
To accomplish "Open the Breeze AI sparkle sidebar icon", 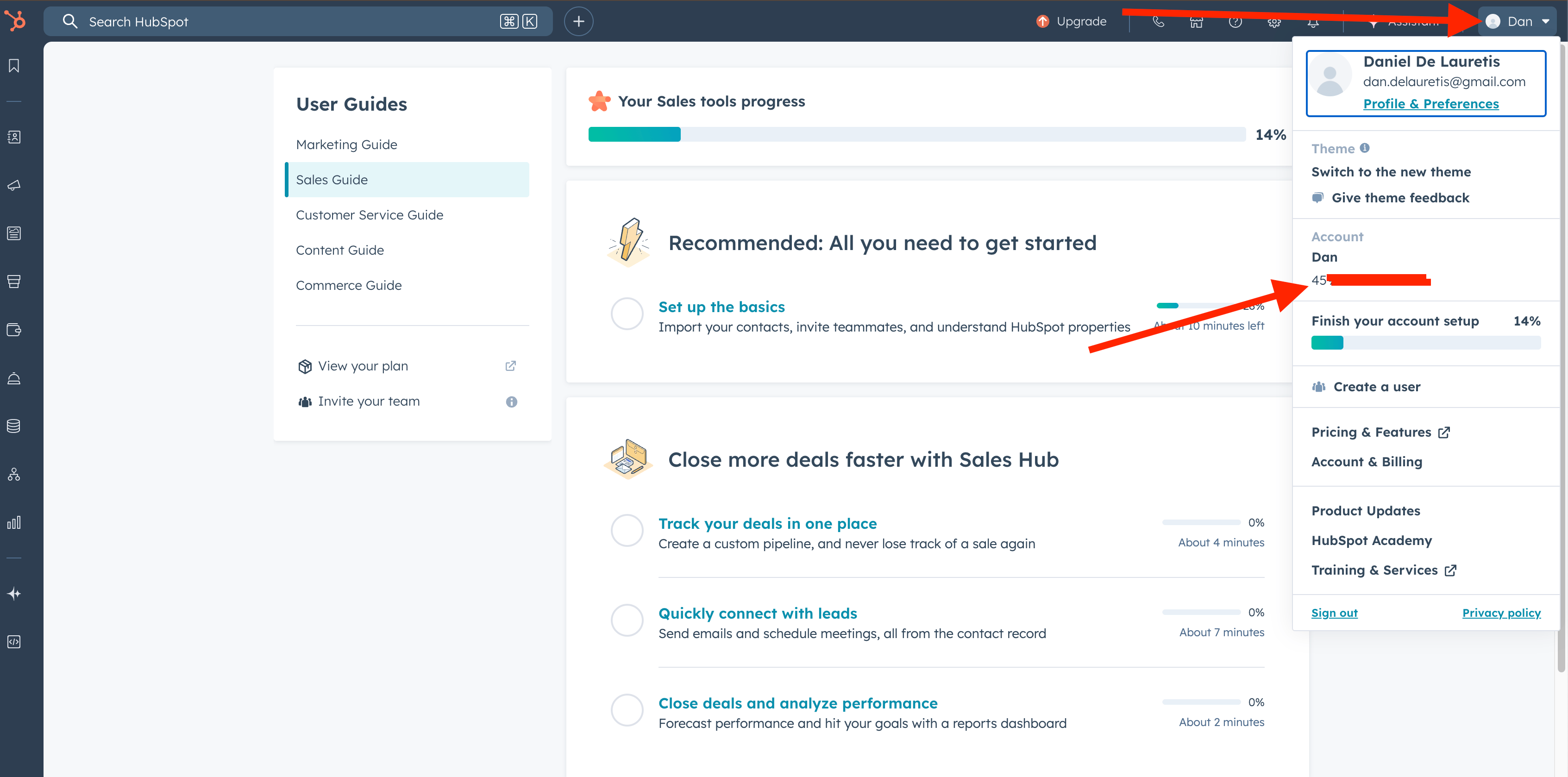I will coord(14,594).
